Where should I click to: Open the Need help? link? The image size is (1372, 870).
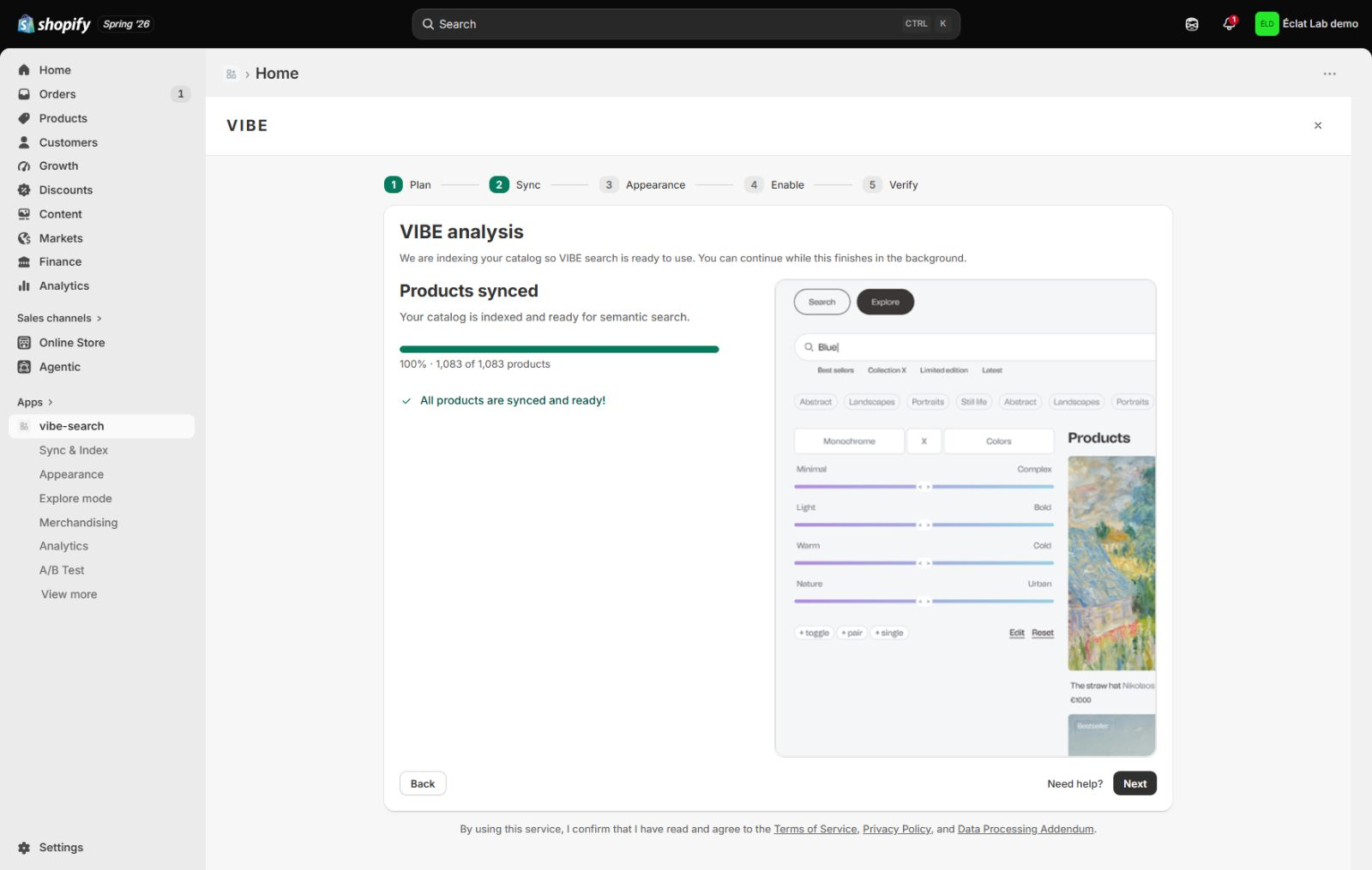click(1074, 783)
